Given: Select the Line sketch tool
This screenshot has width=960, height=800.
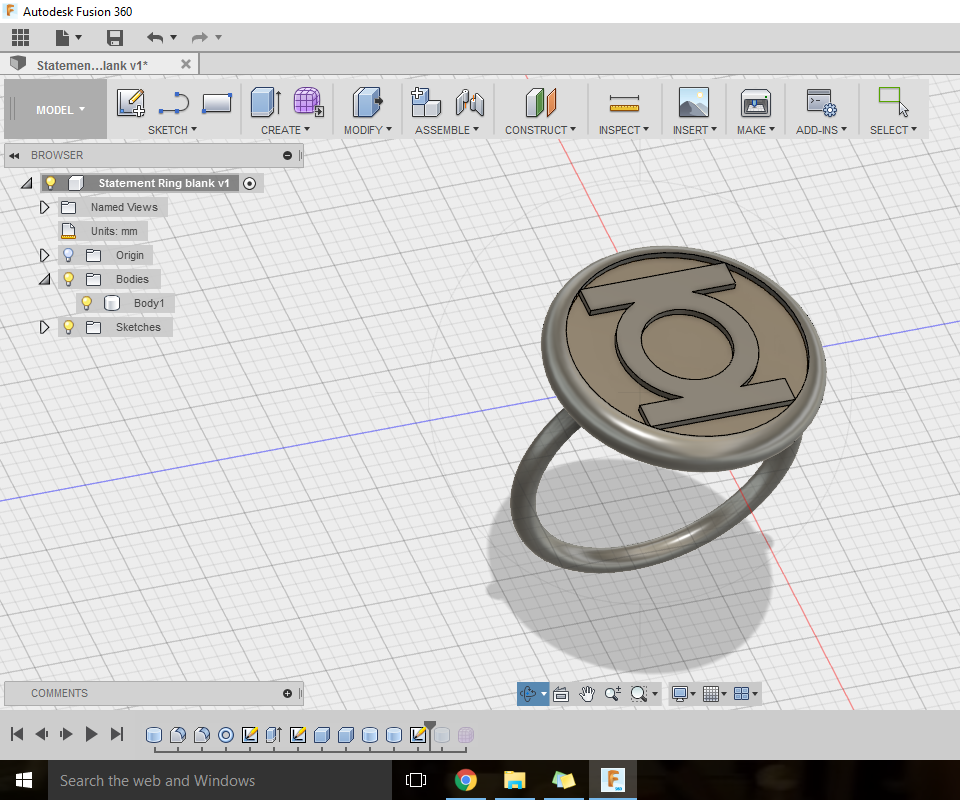Looking at the screenshot, I should (x=174, y=102).
